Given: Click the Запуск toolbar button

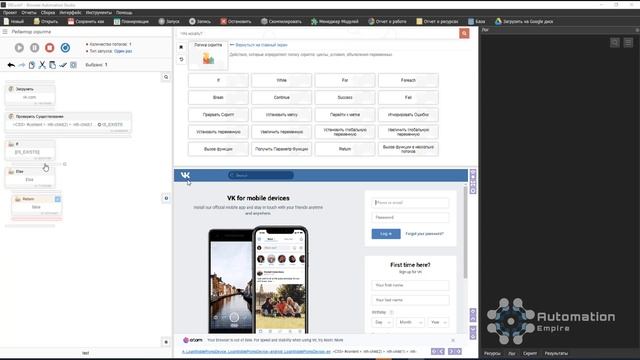Looking at the screenshot, I should click(x=169, y=21).
